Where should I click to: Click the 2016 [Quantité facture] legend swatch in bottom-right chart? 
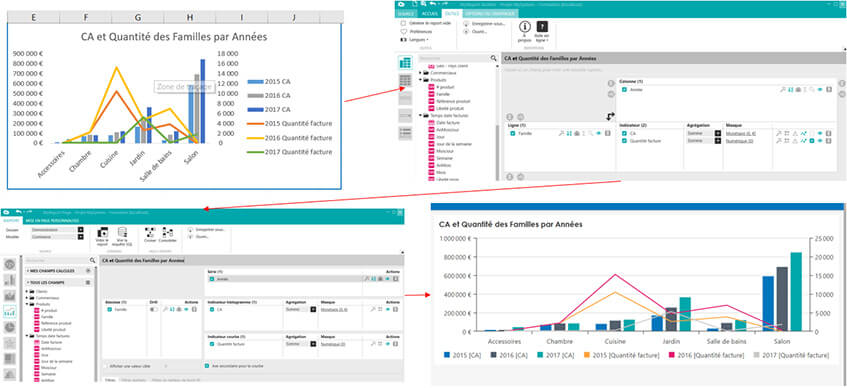(673, 355)
